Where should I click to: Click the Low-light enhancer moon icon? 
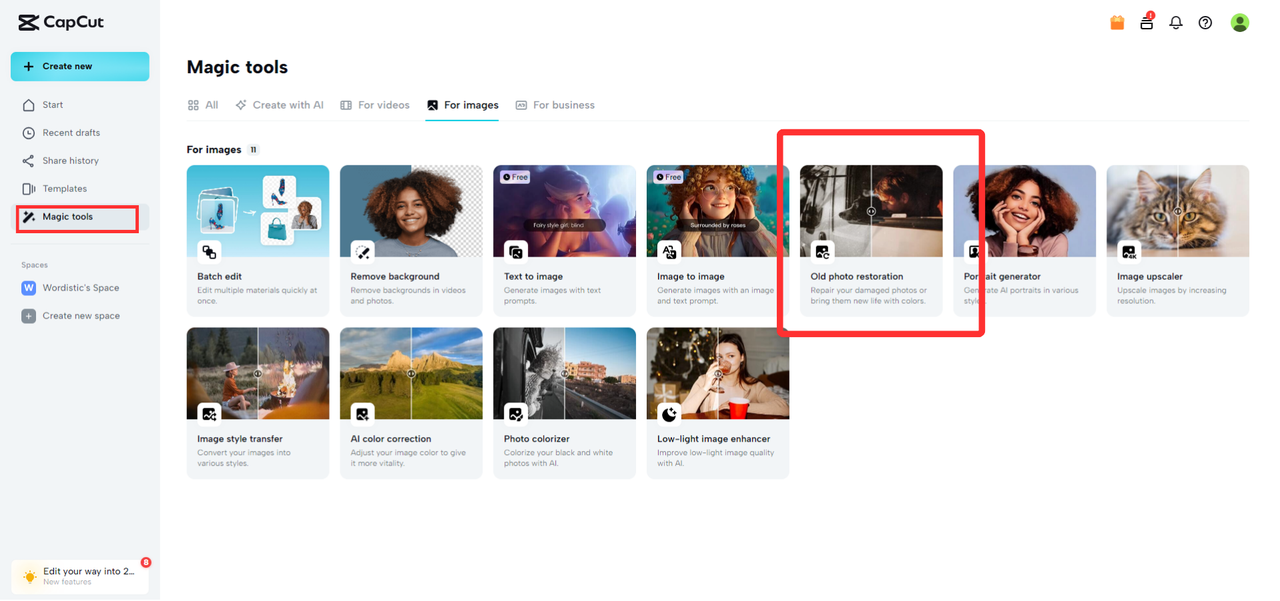[669, 413]
